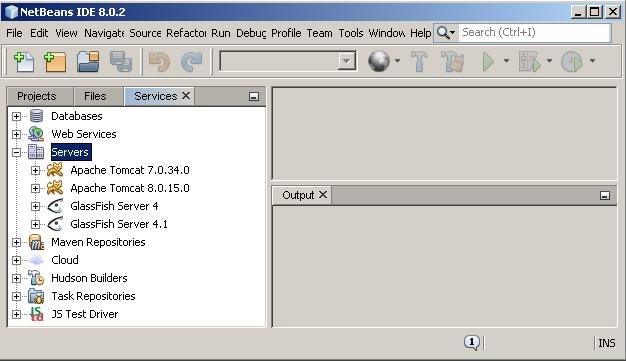Click the Save All toolbar icon
Viewport: 626px width, 361px height.
pos(121,61)
